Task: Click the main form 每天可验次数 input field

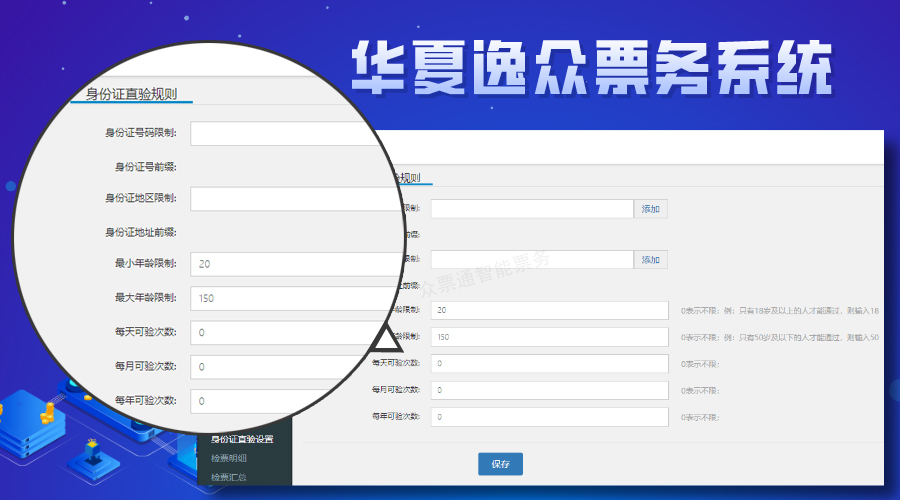Action: (549, 363)
